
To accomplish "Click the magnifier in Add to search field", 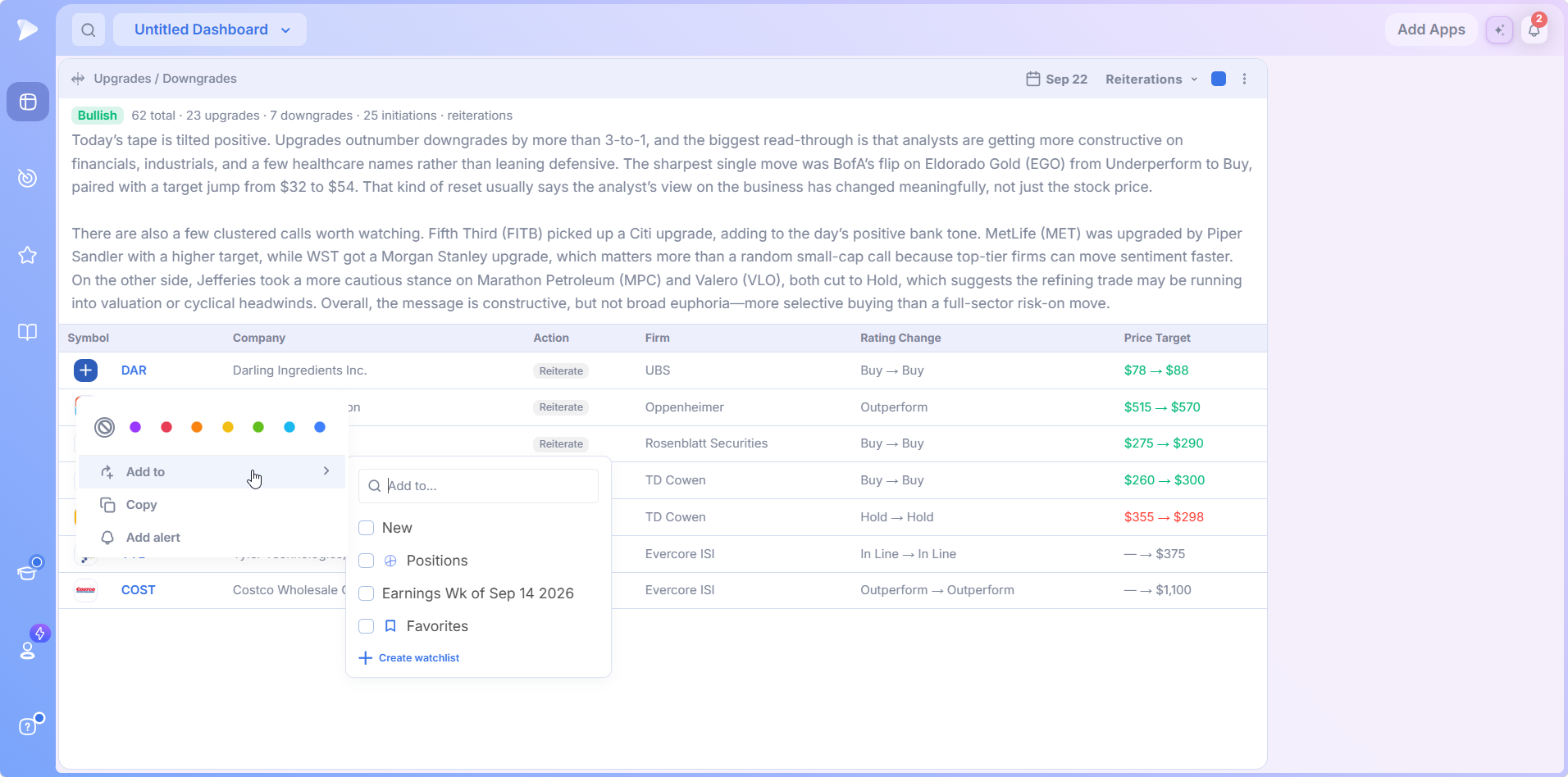I will (374, 486).
